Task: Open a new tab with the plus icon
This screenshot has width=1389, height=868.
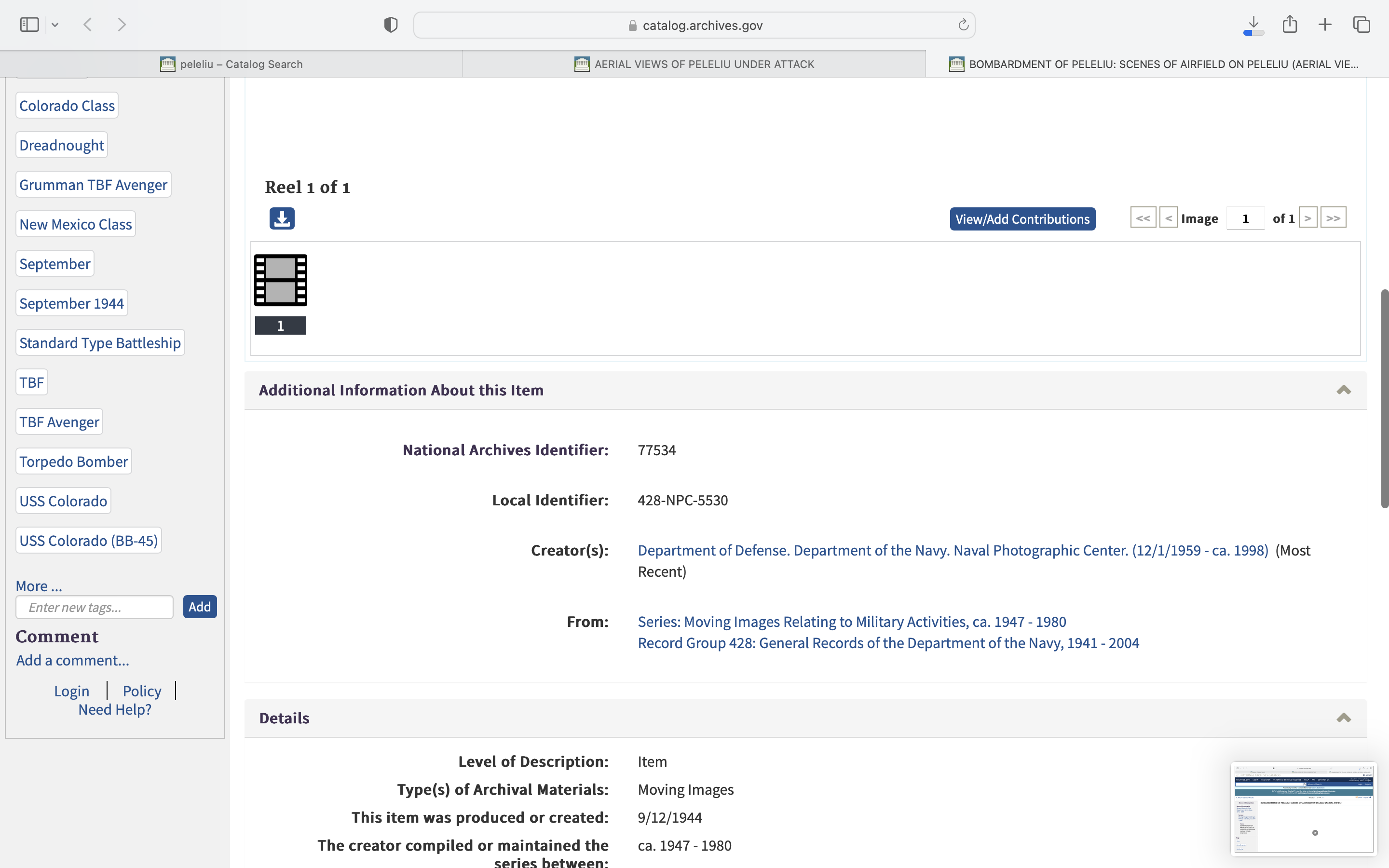Action: 1325,25
